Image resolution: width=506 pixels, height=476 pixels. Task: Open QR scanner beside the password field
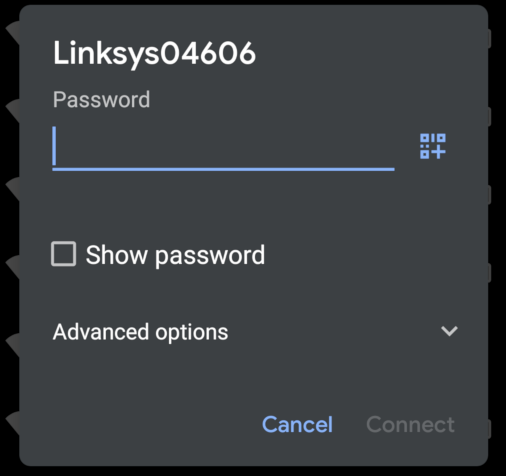[x=433, y=146]
